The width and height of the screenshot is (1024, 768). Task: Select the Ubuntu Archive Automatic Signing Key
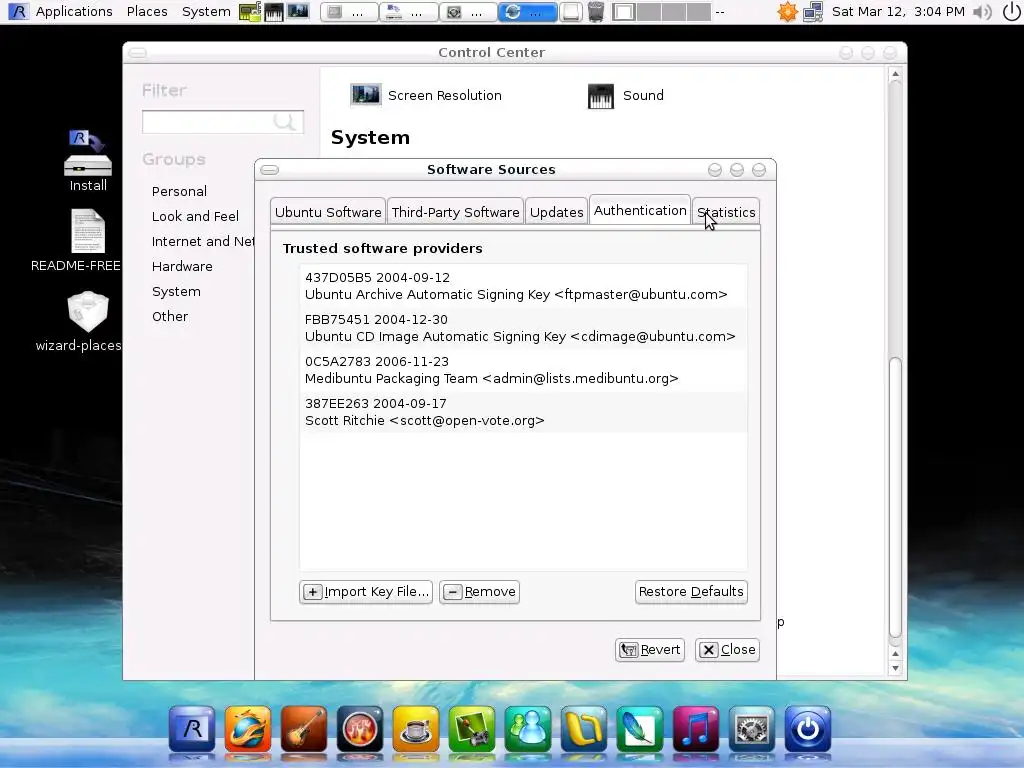click(523, 286)
